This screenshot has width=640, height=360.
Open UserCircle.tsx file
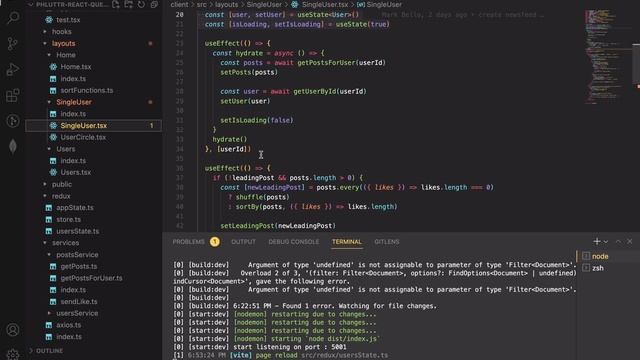pyautogui.click(x=83, y=137)
